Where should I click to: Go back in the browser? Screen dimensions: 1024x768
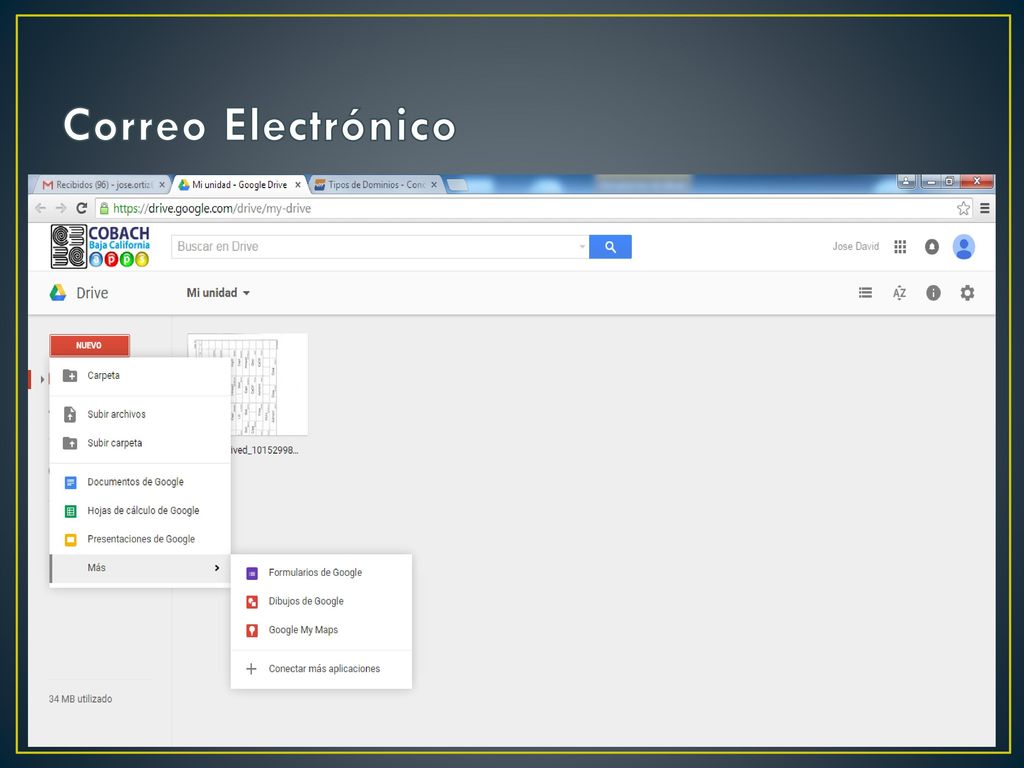pyautogui.click(x=40, y=208)
